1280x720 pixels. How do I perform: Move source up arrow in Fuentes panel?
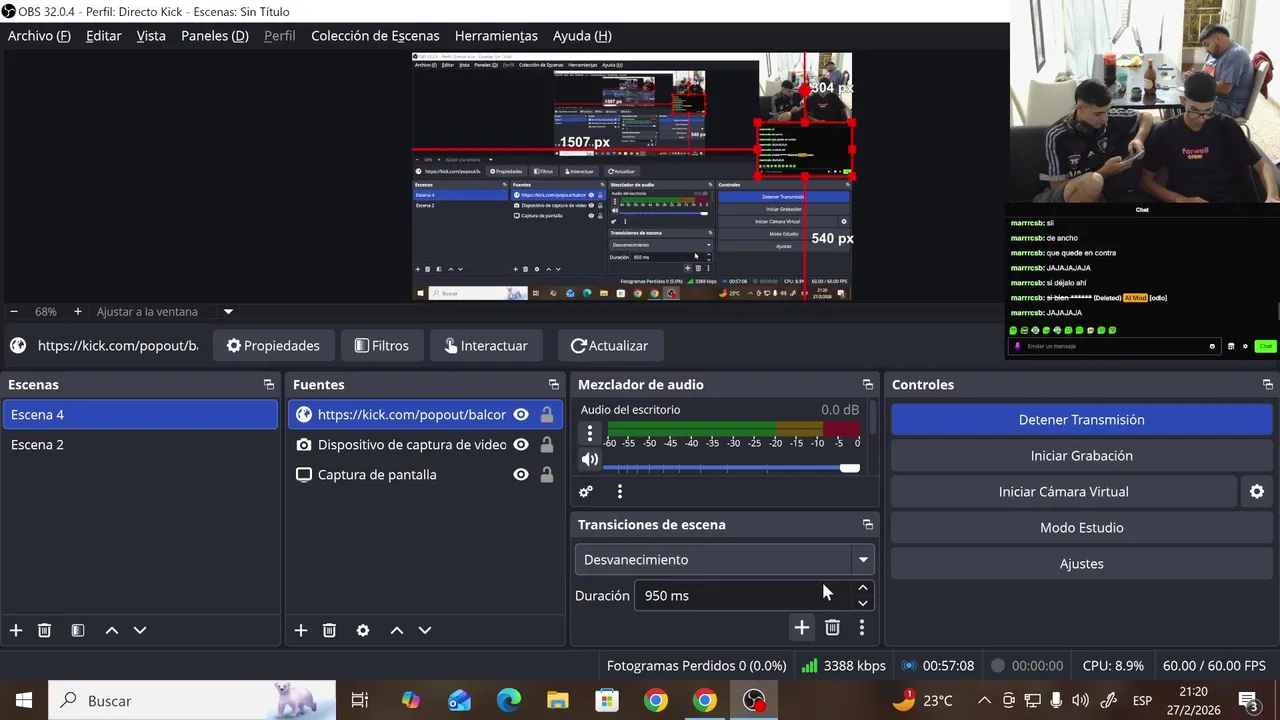(x=397, y=630)
